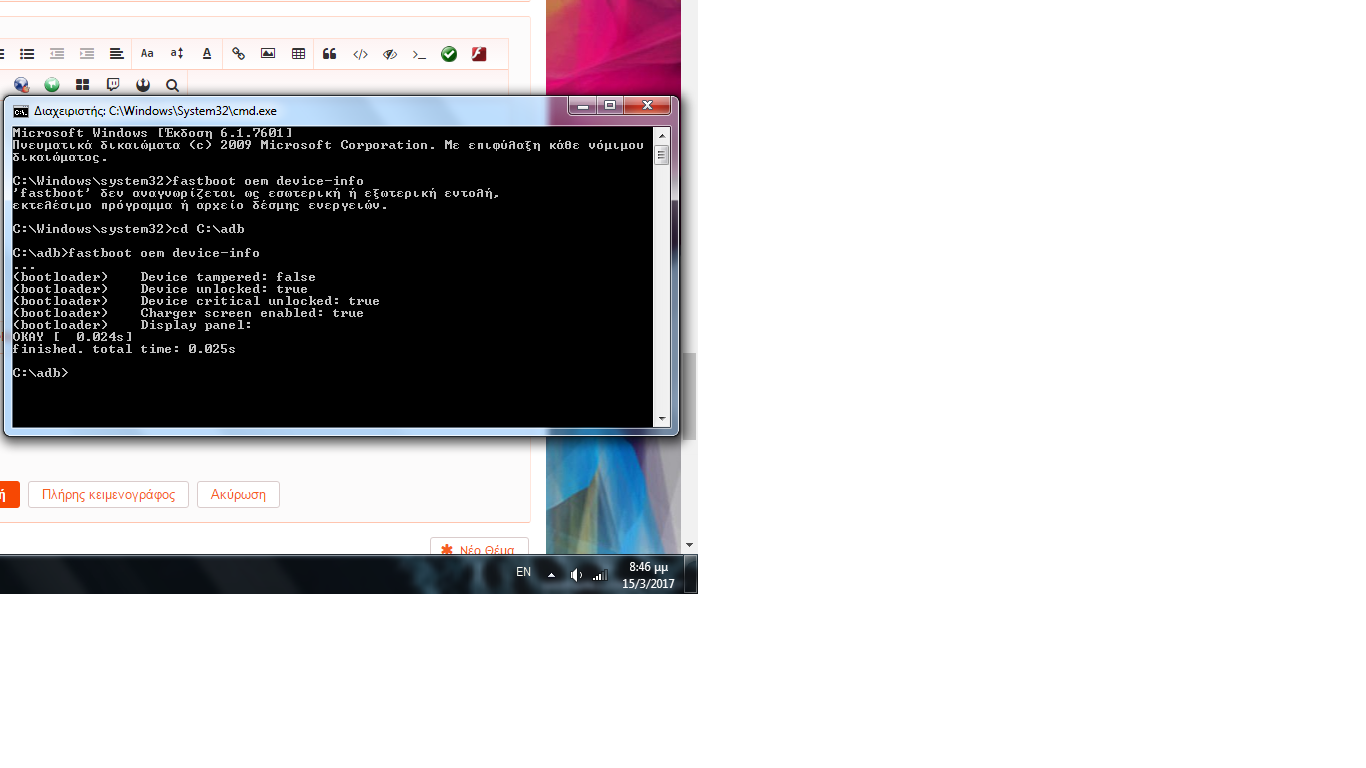Click the green checkmark toolbar icon
The width and height of the screenshot is (1366, 768).
point(449,54)
